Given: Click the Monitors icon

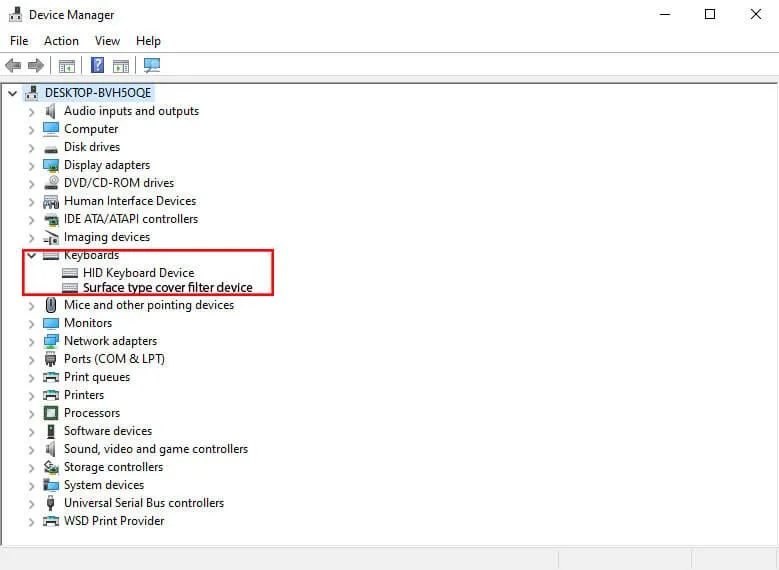Looking at the screenshot, I should (51, 323).
